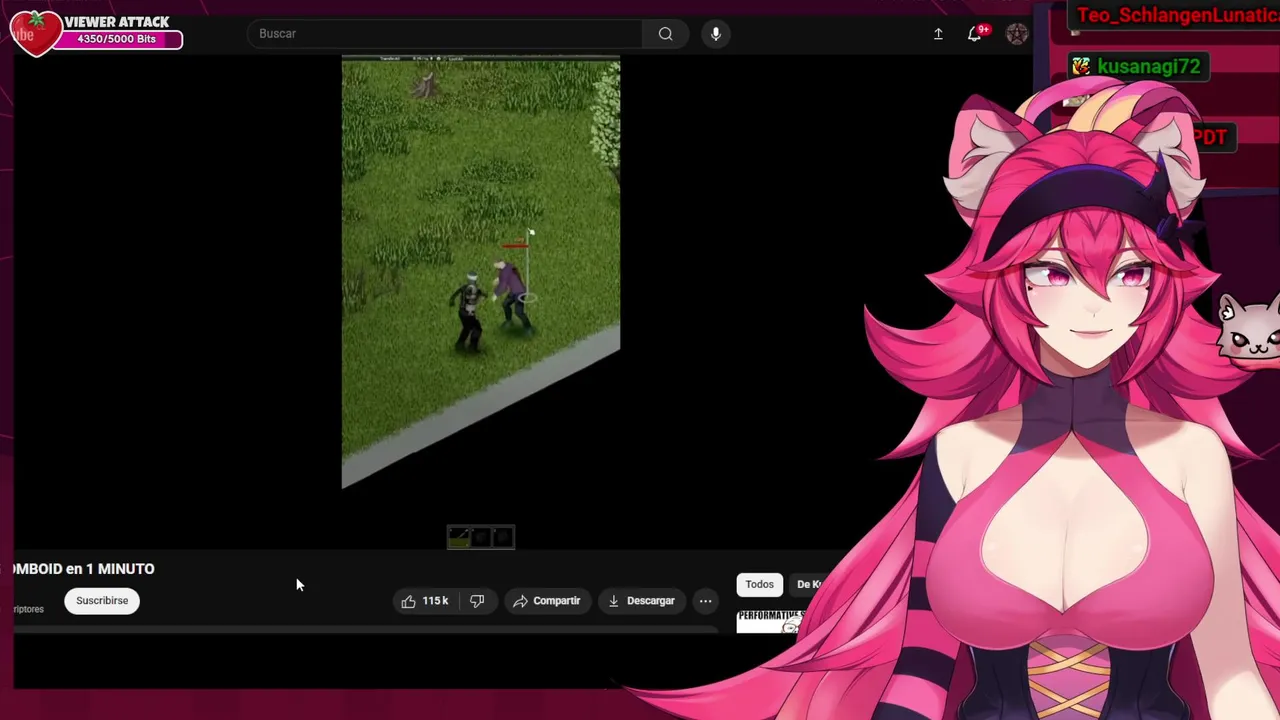The height and width of the screenshot is (720, 1280).
Task: Open the PERFORMATIVE recommended video thumbnail
Action: tap(771, 622)
